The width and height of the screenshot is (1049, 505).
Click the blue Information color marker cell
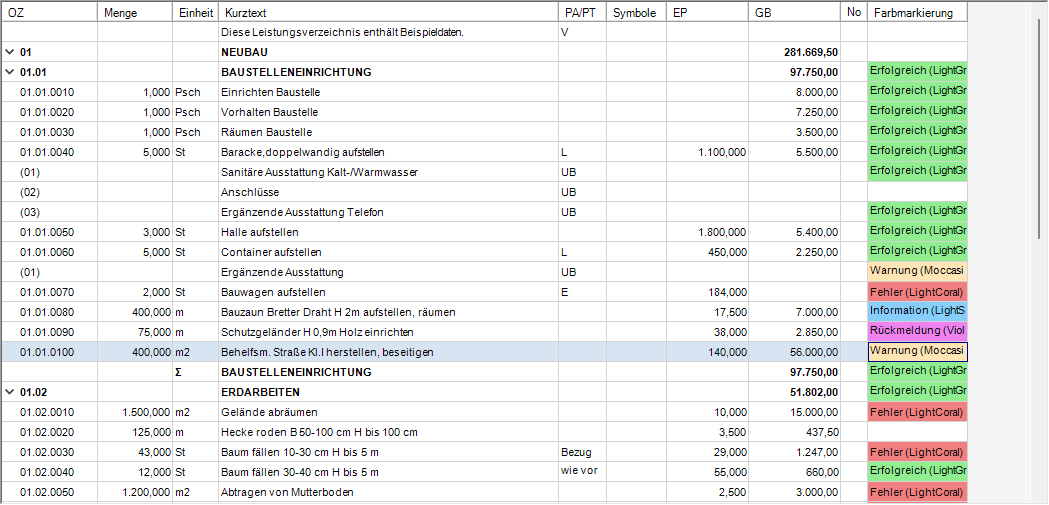coord(917,311)
